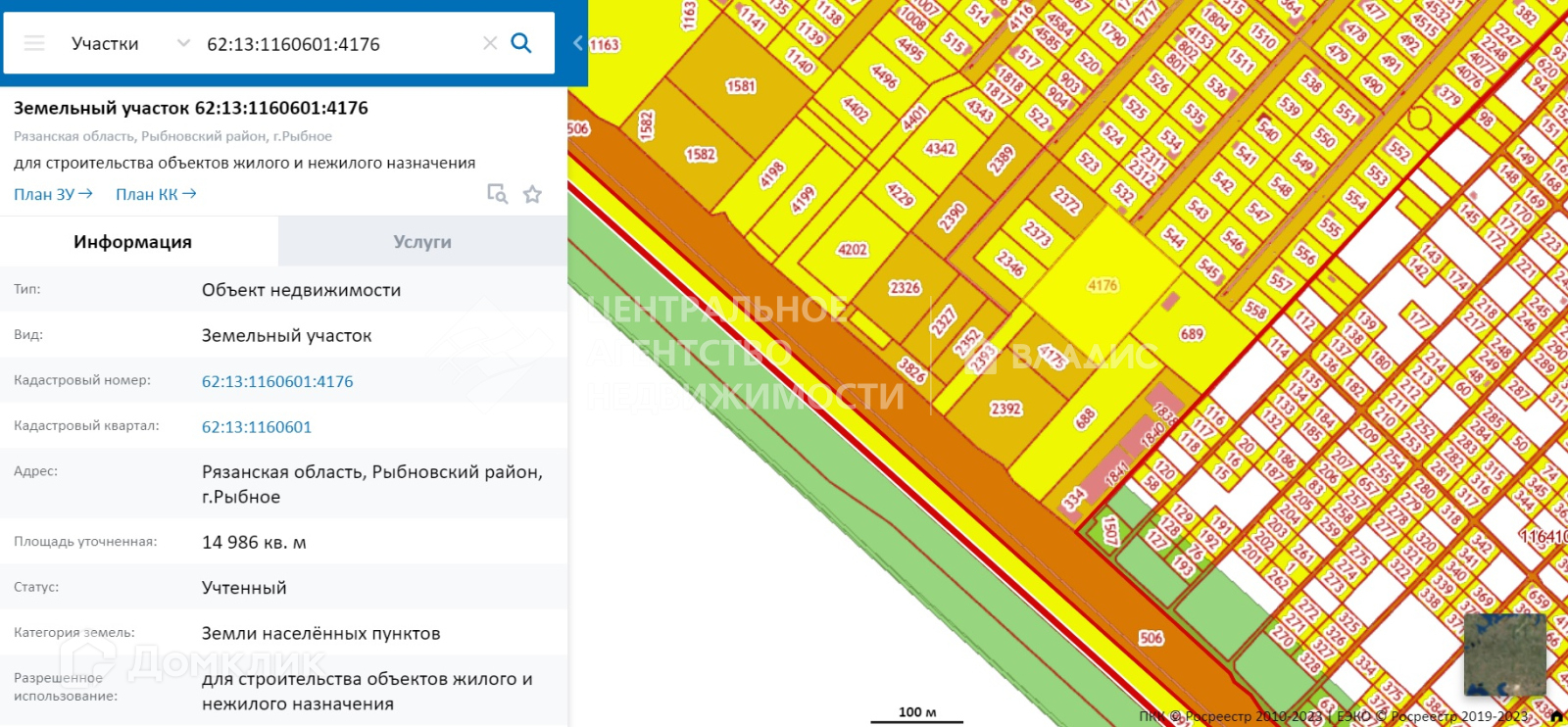Open cadastral quarter 62:13:1160601 link
1568x727 pixels.
(257, 427)
